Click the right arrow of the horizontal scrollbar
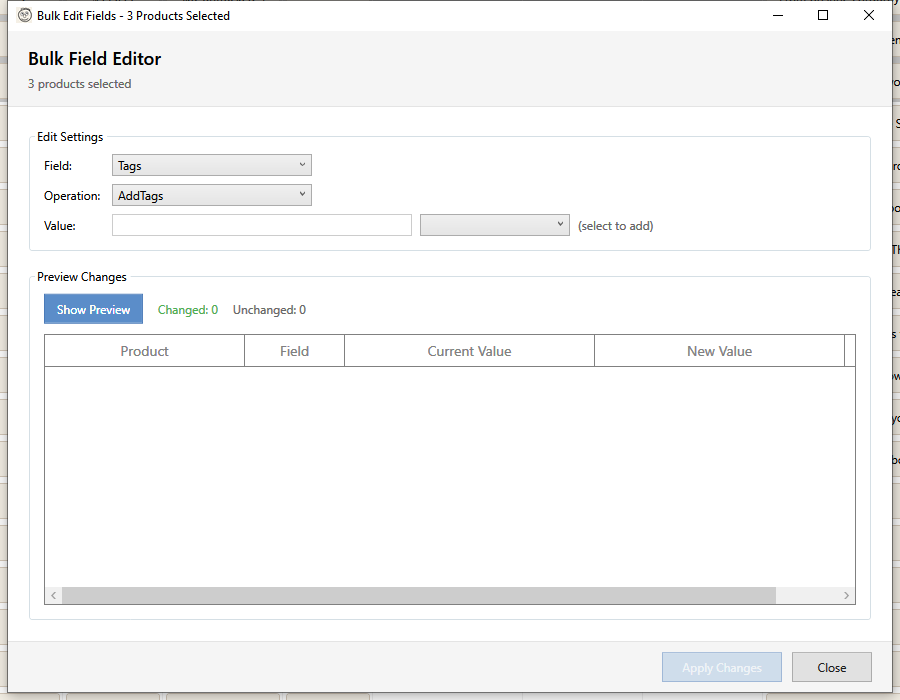 click(x=847, y=595)
